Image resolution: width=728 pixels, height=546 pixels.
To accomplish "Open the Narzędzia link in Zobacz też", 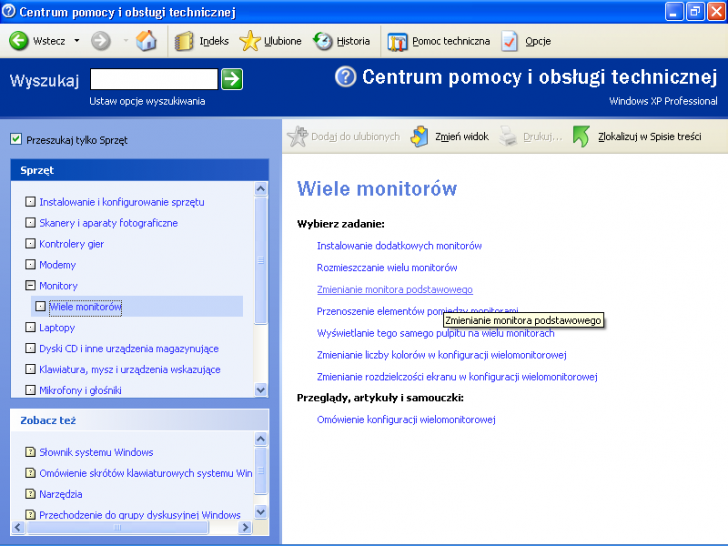I will pyautogui.click(x=61, y=494).
